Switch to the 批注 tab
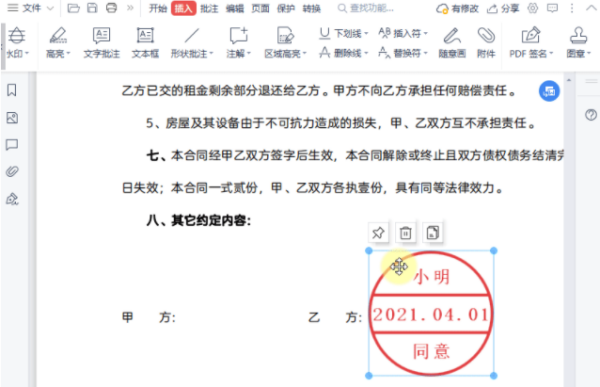The width and height of the screenshot is (600, 387). 209,8
